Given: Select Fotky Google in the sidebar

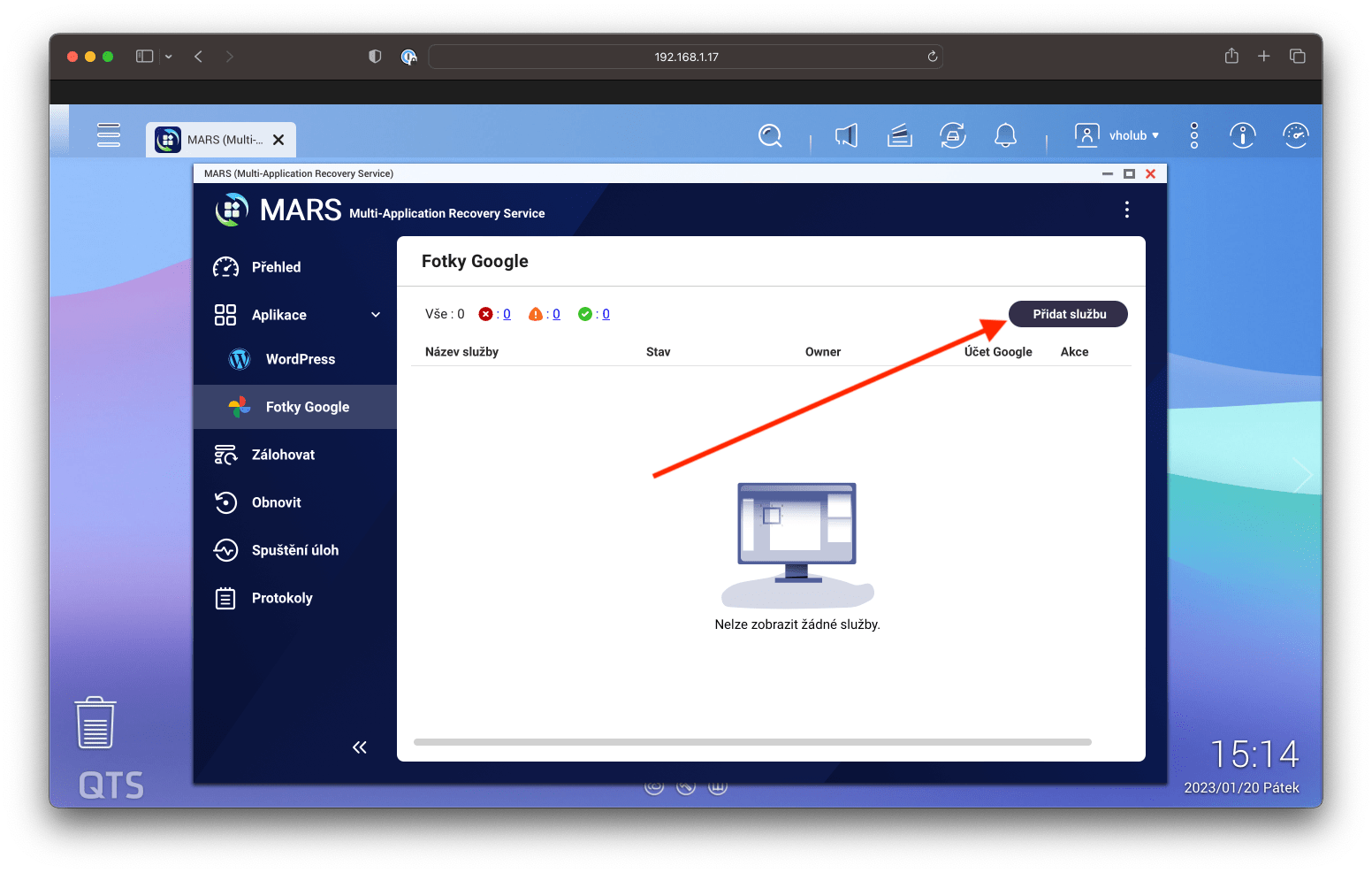Looking at the screenshot, I should pos(295,407).
